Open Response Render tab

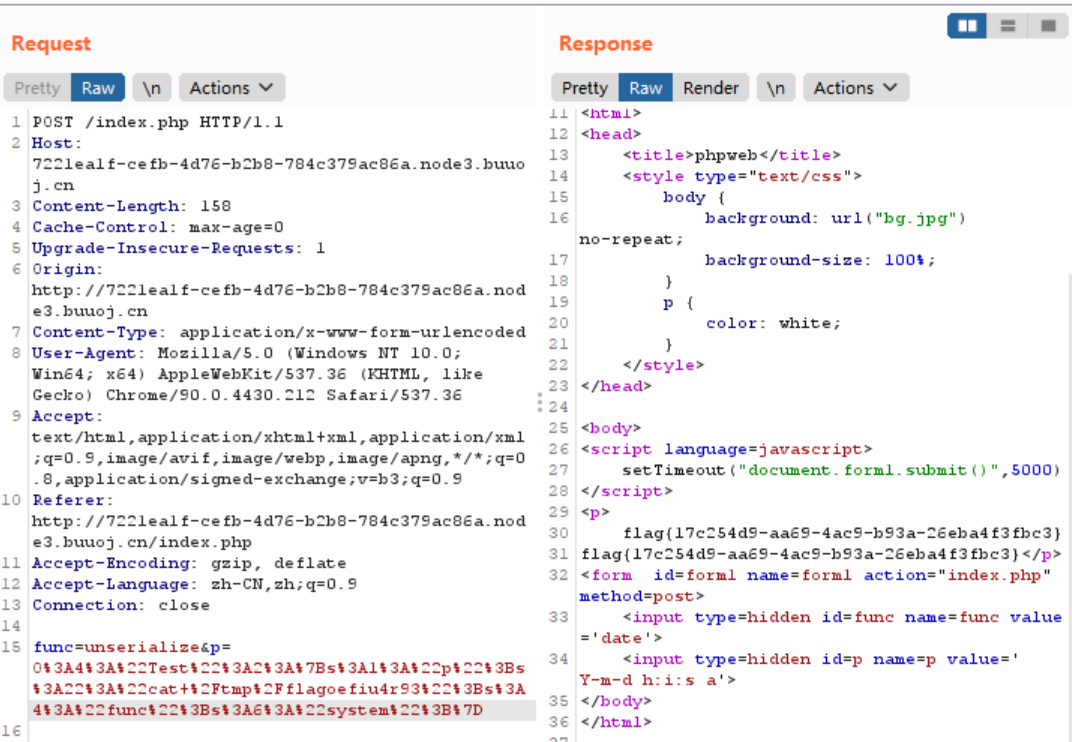click(711, 88)
